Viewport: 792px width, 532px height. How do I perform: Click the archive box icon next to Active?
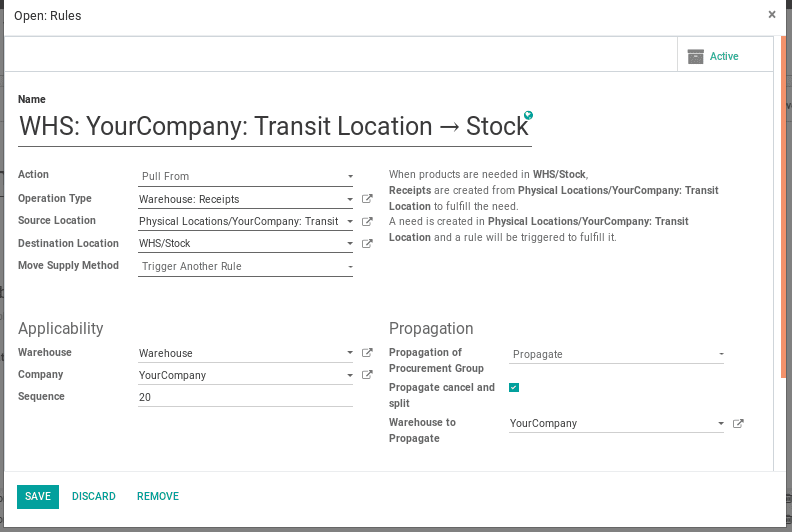click(696, 56)
